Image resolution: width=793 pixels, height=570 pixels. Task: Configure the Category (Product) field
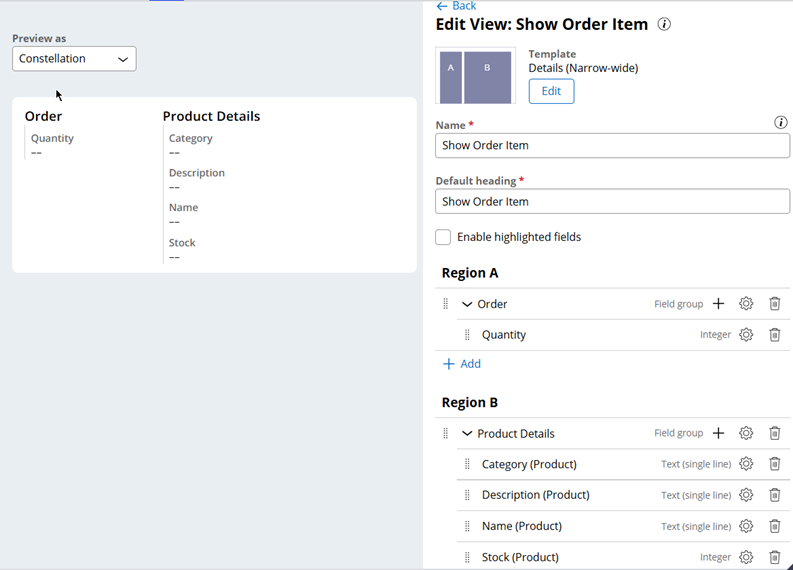click(x=746, y=464)
